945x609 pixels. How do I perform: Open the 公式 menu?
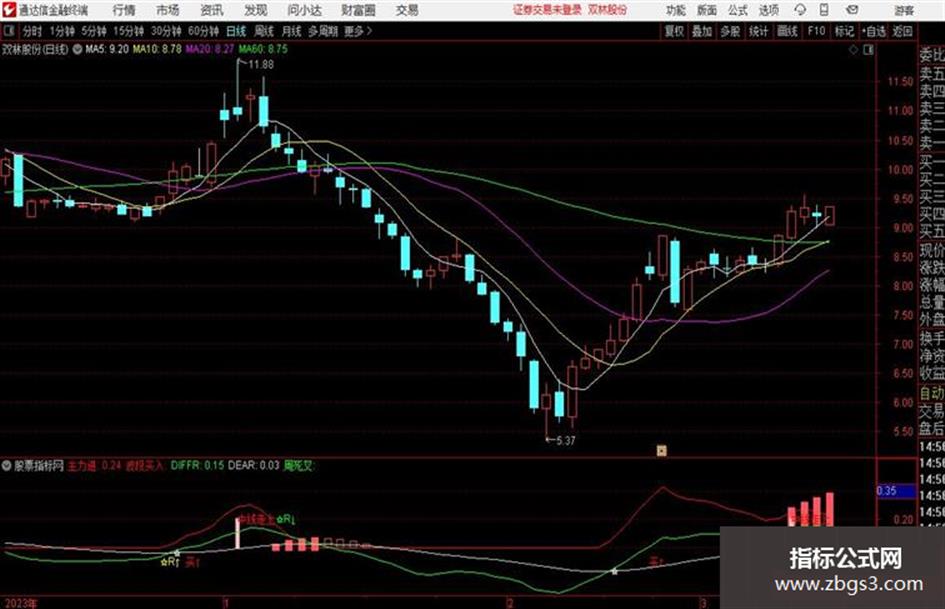click(738, 10)
